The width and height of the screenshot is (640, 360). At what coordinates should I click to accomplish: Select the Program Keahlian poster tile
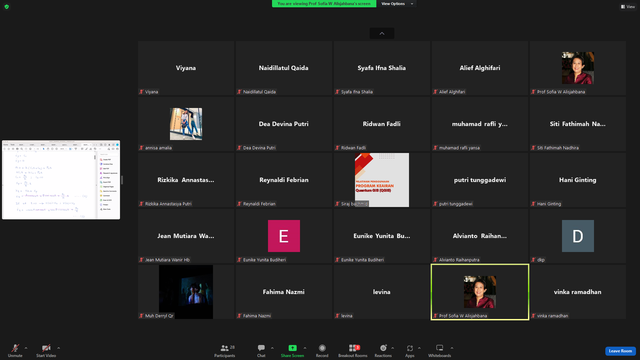point(382,180)
